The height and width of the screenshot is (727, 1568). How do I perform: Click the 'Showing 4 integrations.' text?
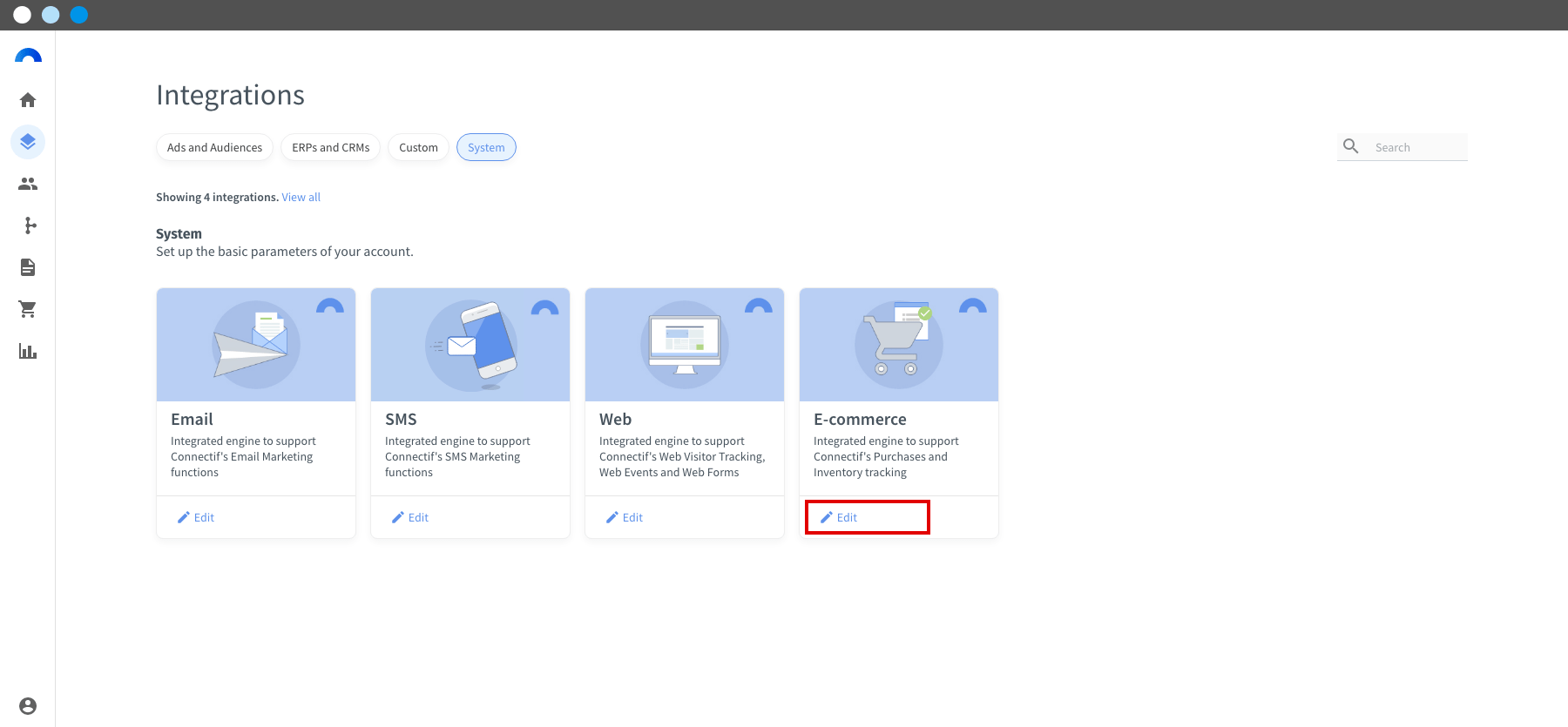coord(217,198)
